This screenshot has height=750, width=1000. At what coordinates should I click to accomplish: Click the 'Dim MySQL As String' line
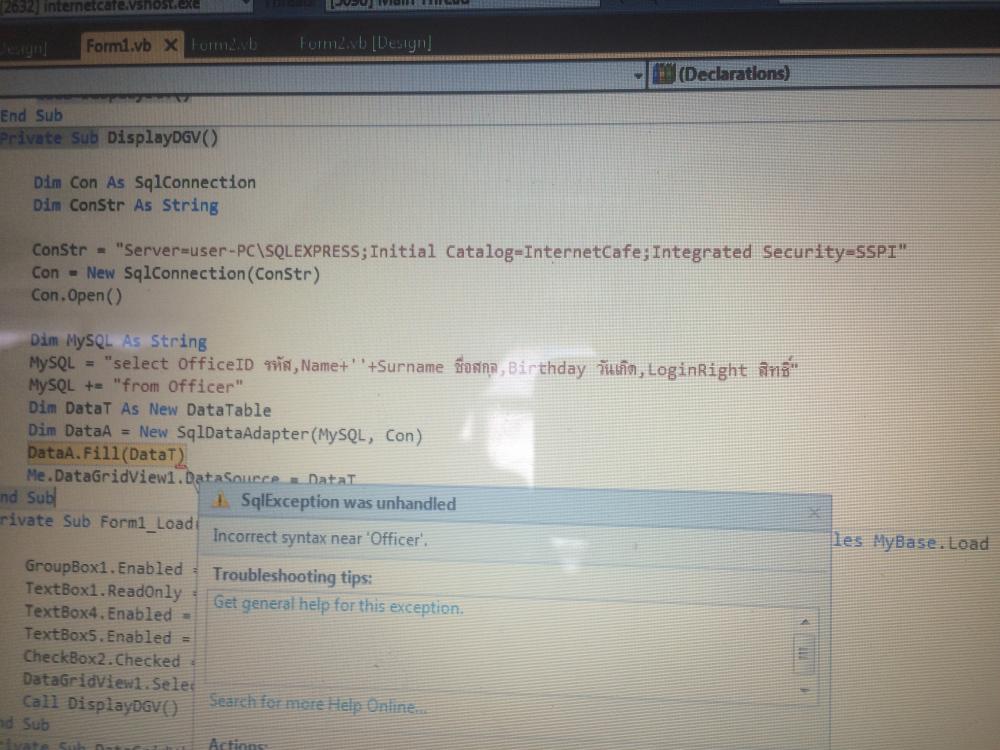(x=119, y=341)
